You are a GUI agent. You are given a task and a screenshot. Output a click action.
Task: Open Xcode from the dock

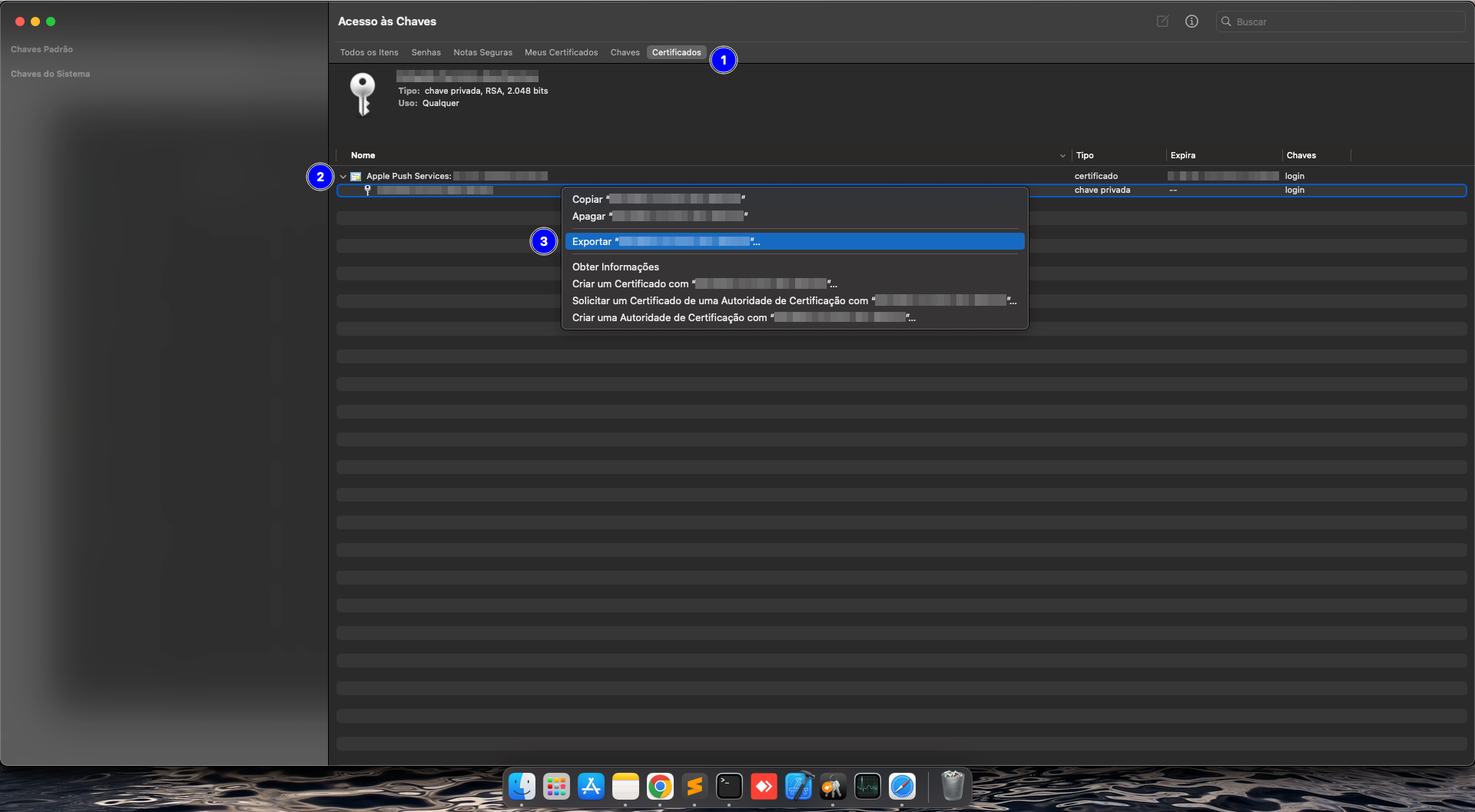pos(798,787)
